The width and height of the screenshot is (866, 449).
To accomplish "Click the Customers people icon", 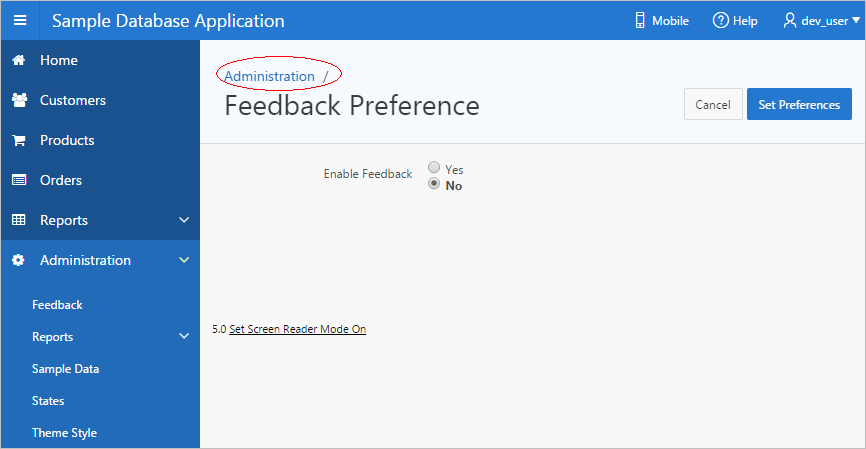I will click(18, 100).
